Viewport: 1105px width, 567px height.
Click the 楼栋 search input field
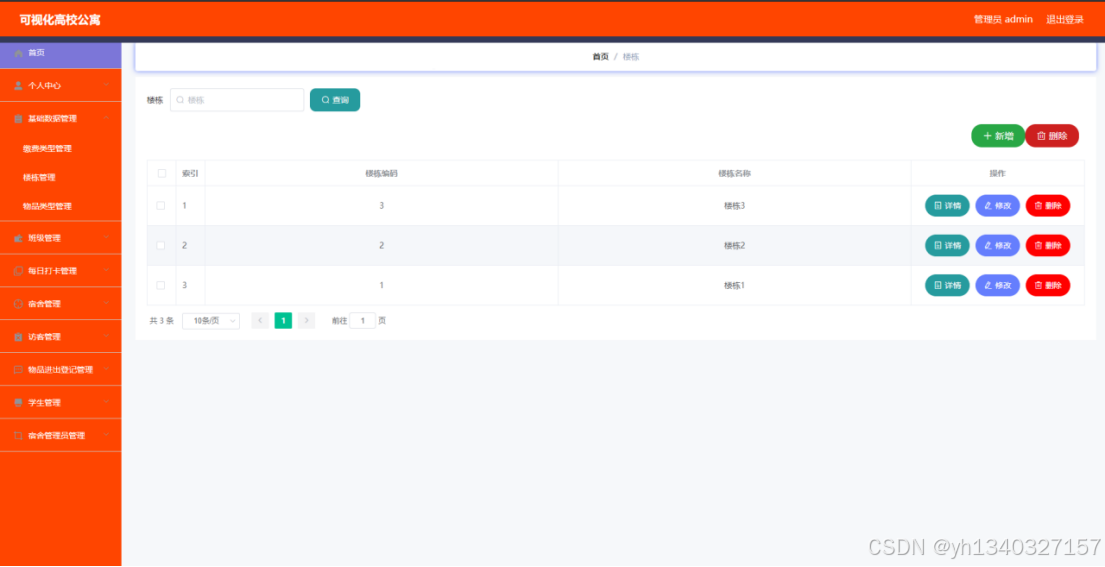237,100
